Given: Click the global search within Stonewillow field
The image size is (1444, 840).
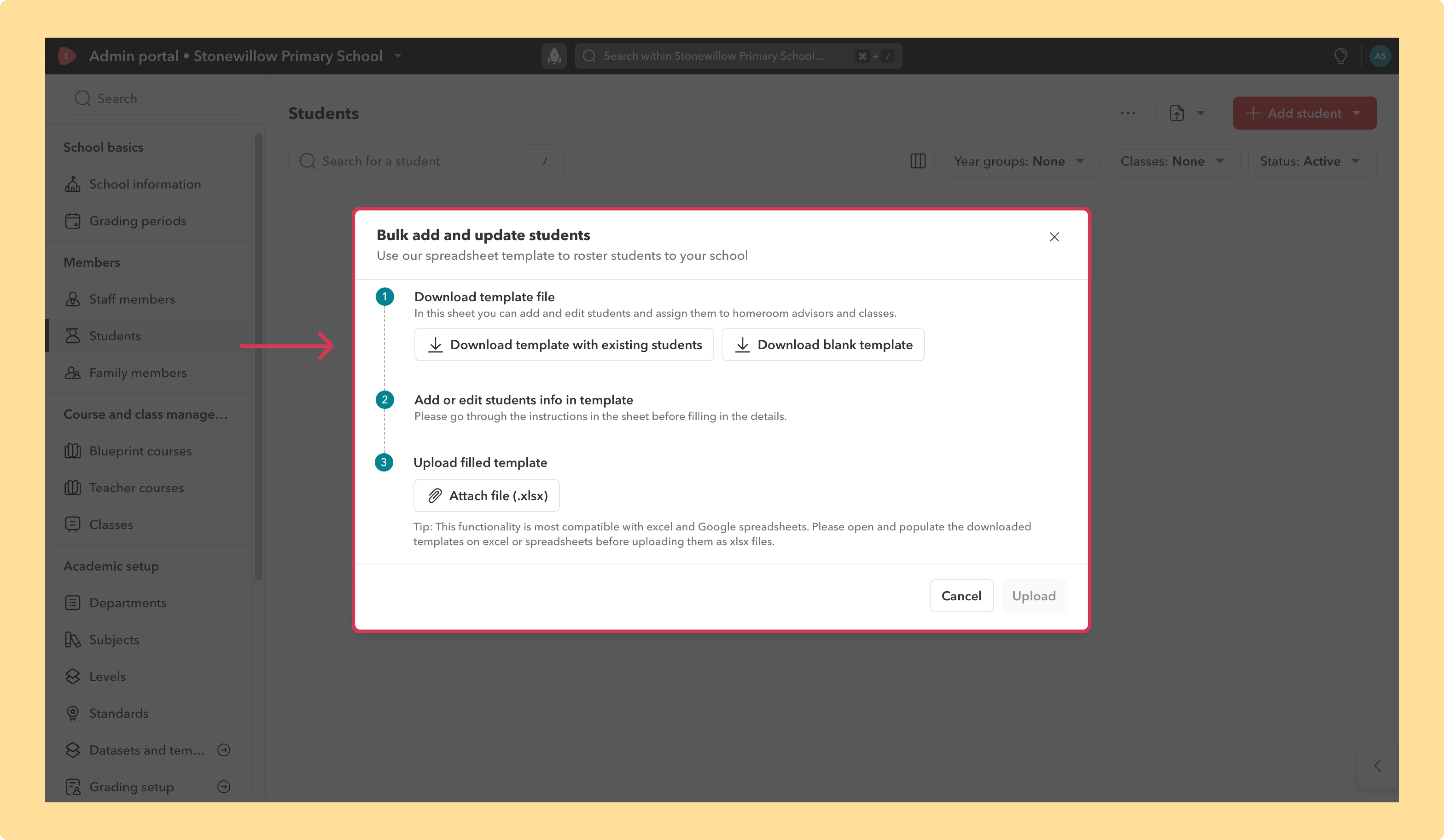Looking at the screenshot, I should tap(738, 56).
